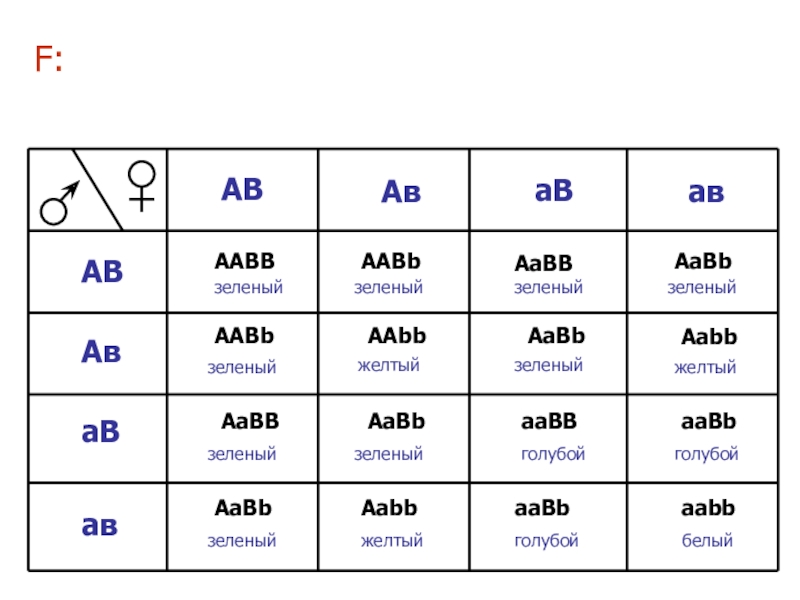Select the AB row header
The height and width of the screenshot is (600, 800).
[102, 271]
